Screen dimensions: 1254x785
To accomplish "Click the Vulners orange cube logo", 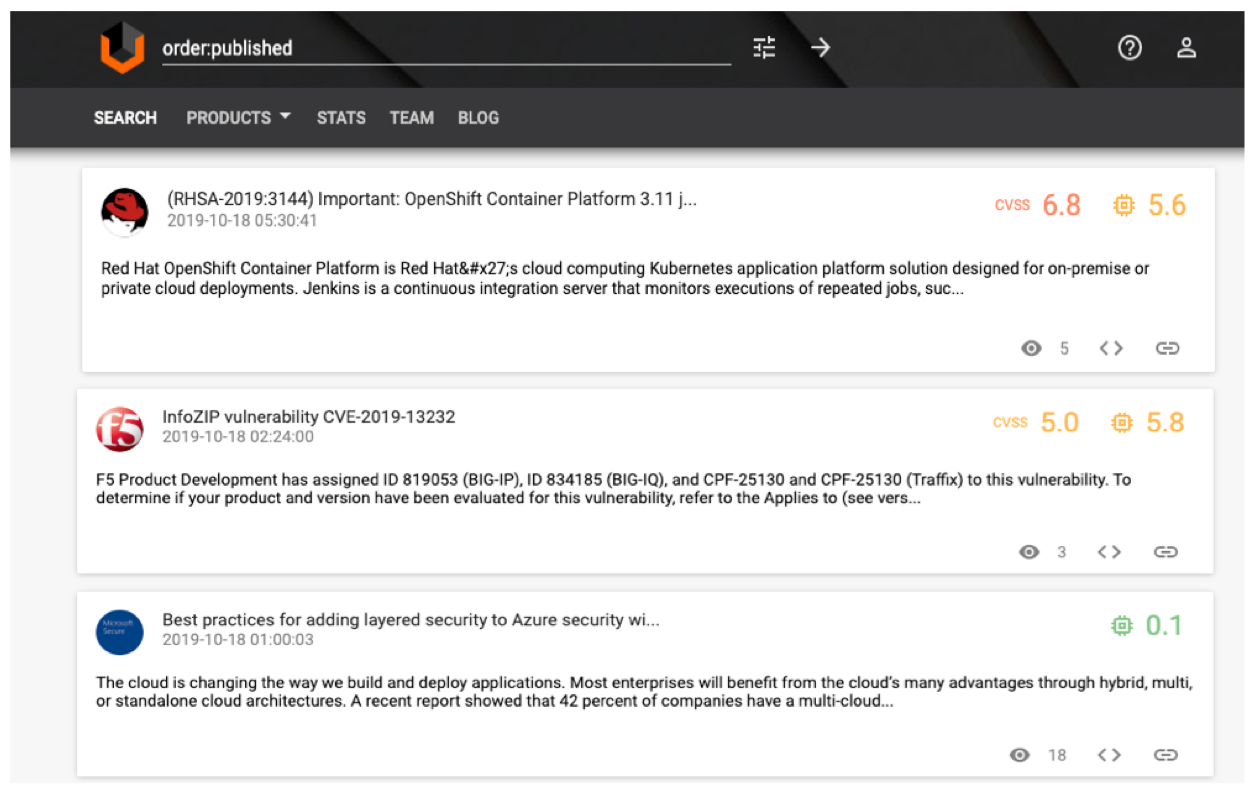I will (x=122, y=49).
